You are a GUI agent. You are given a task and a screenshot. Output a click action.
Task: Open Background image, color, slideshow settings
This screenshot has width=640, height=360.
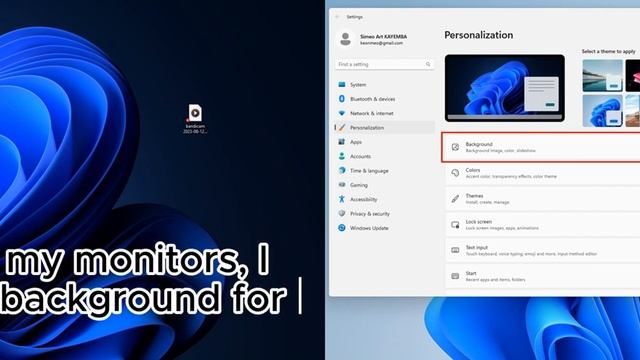[x=541, y=147]
